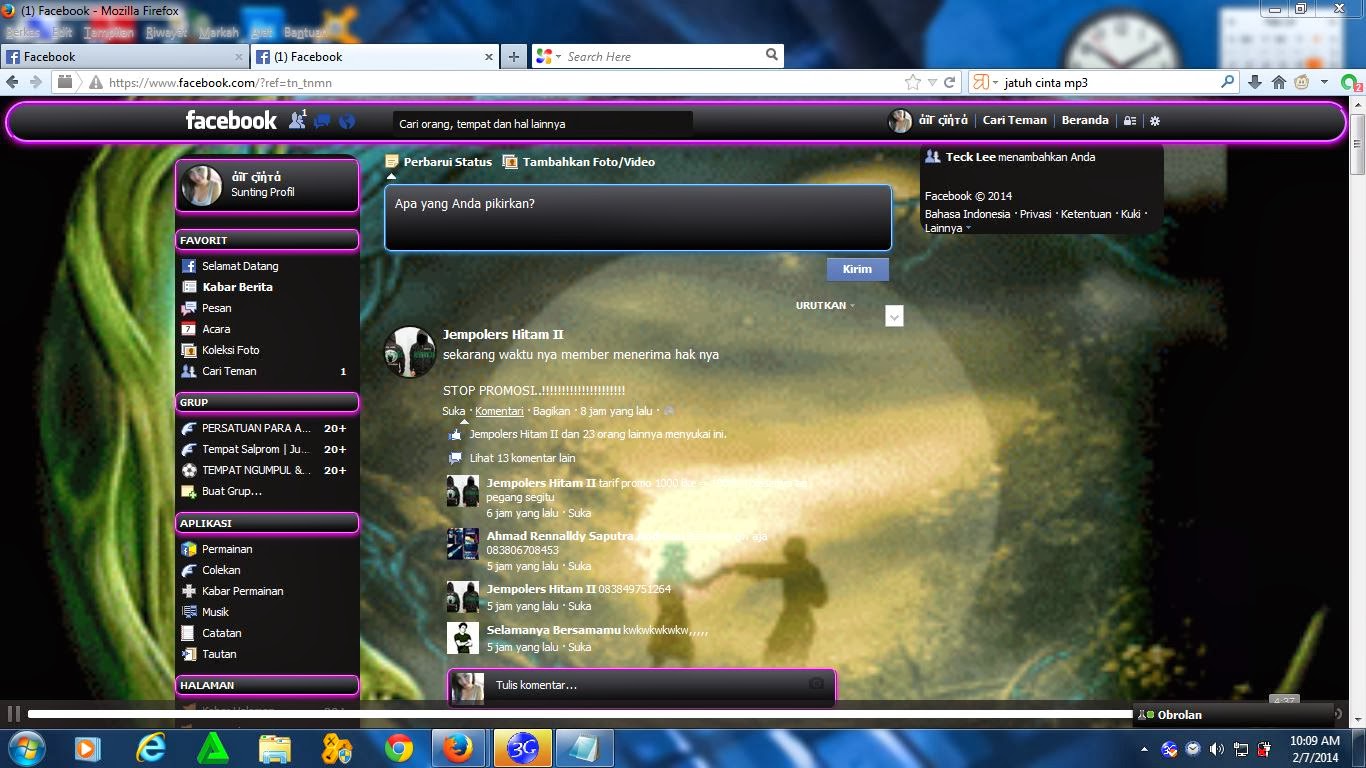The image size is (1366, 768).
Task: Open the Riwayat menu
Action: point(166,32)
